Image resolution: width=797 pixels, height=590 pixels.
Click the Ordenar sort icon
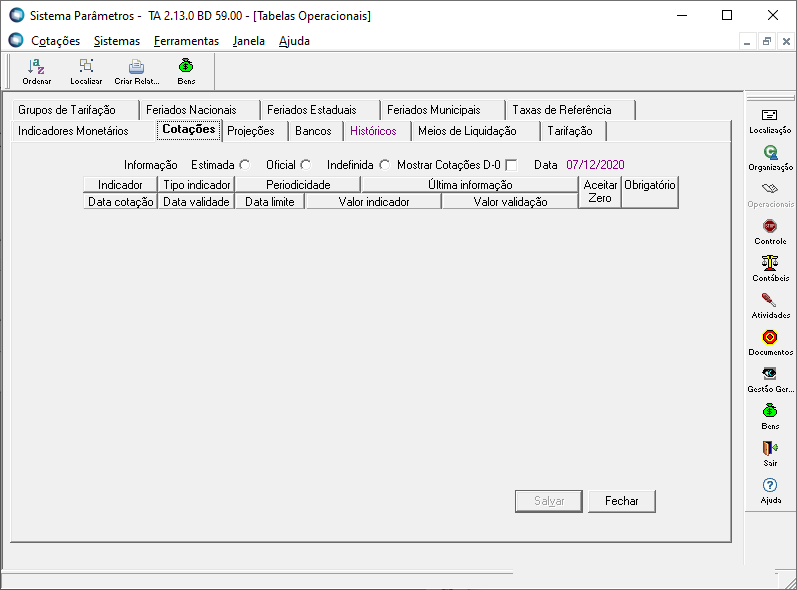click(x=37, y=71)
